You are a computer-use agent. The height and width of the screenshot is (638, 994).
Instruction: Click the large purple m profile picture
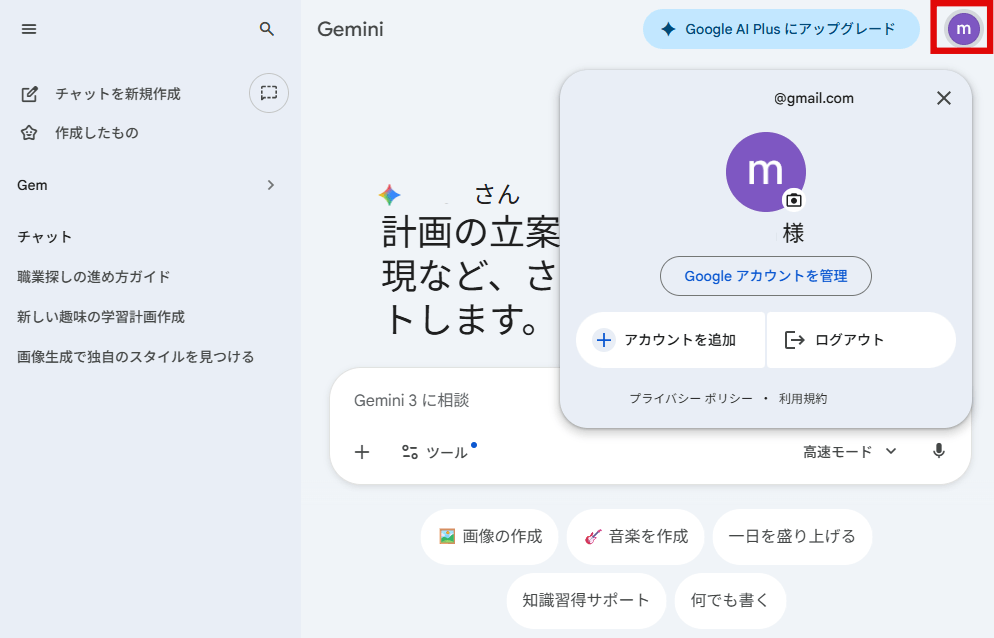pyautogui.click(x=765, y=172)
